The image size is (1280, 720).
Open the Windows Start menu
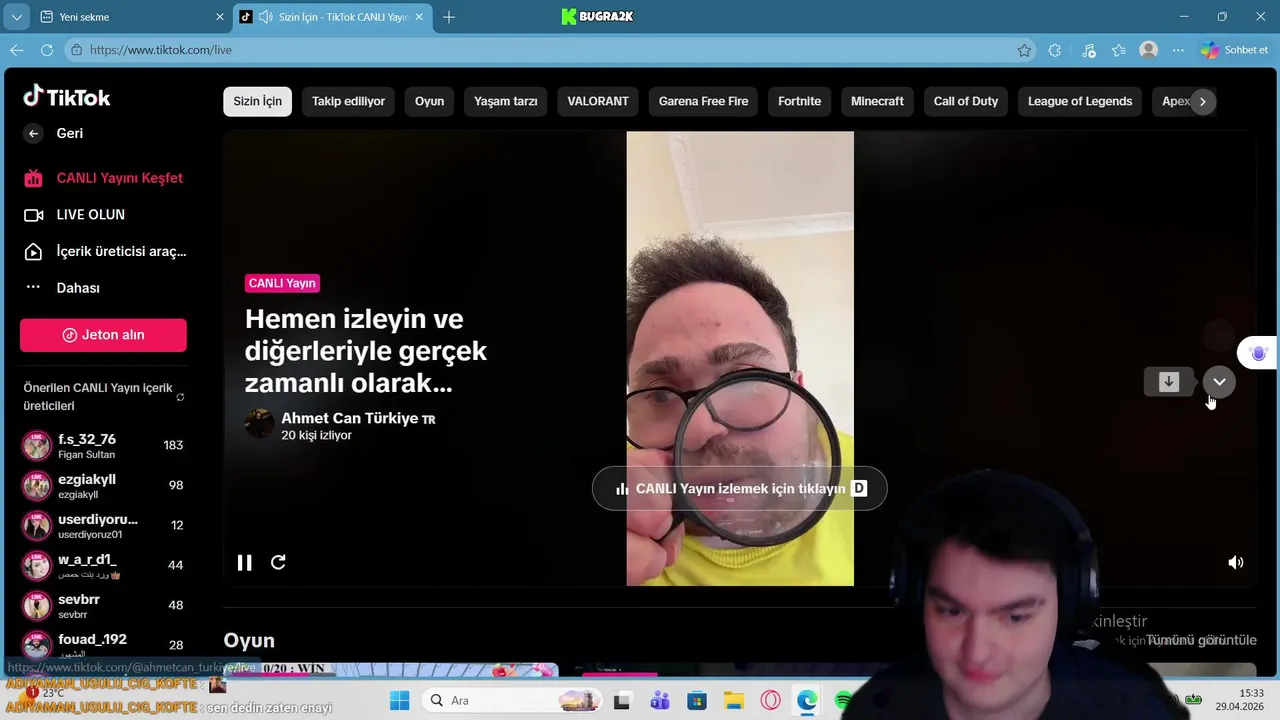[399, 701]
